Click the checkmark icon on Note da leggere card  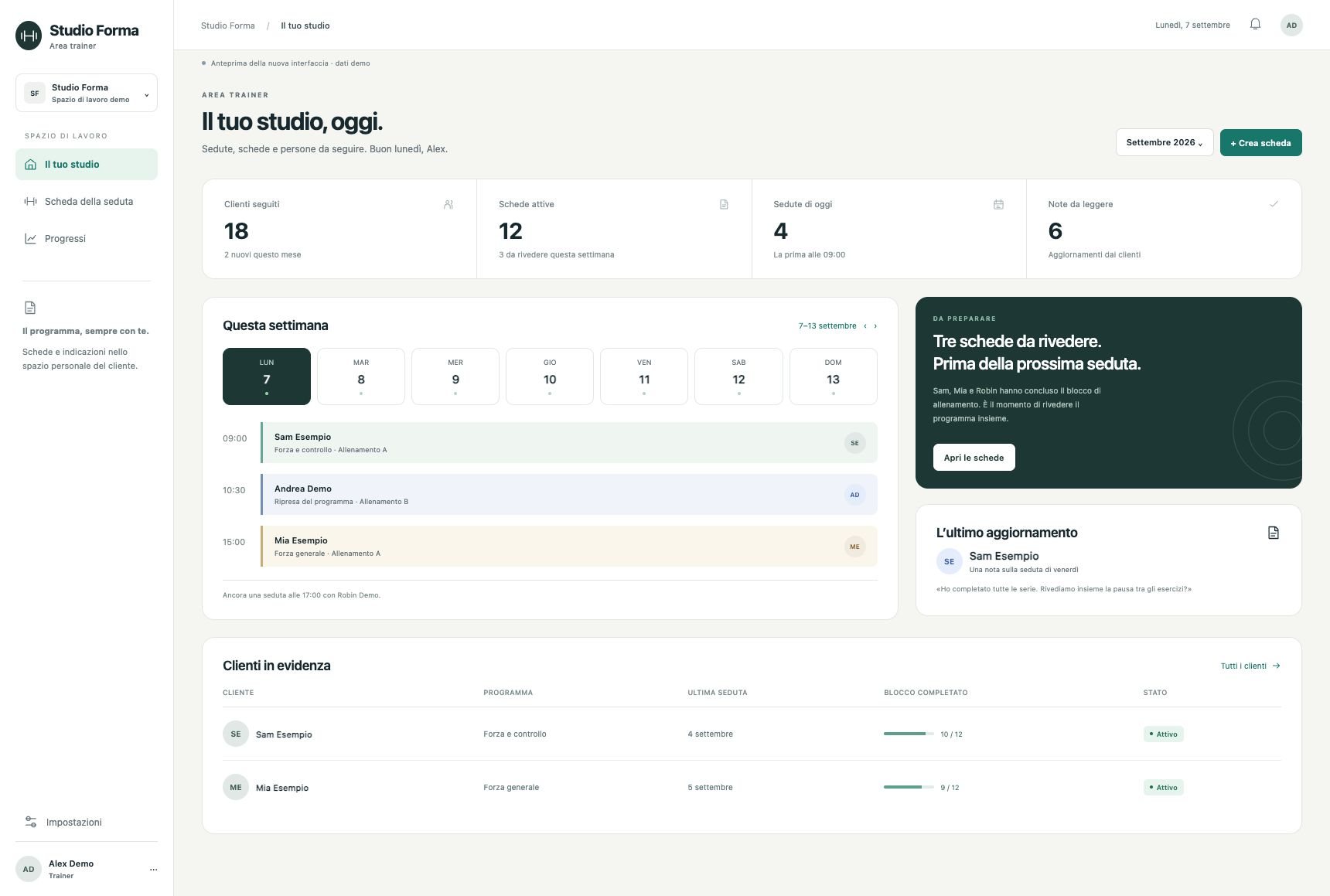1274,204
